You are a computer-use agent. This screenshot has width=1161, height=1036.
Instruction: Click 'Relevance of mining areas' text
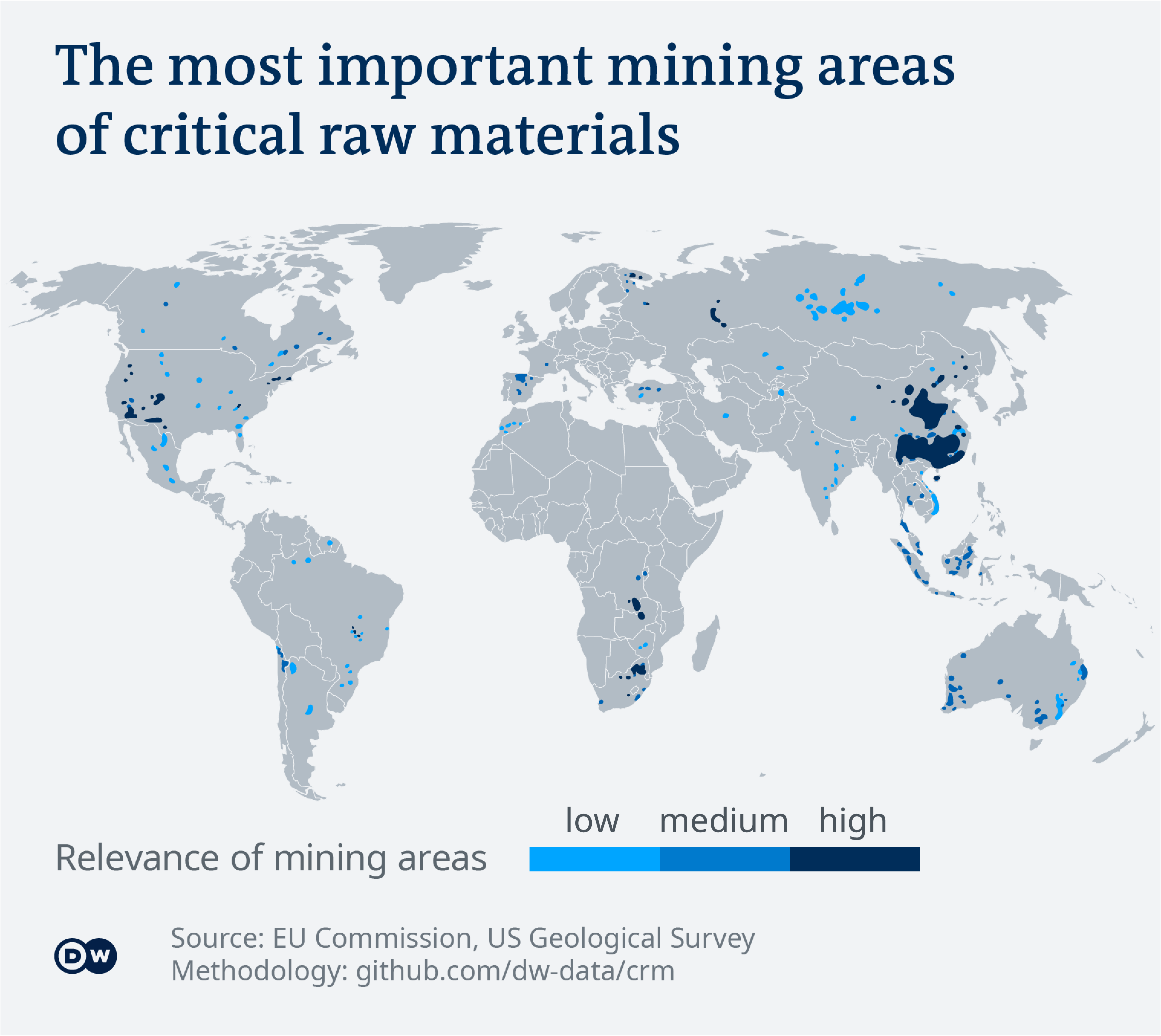click(271, 858)
